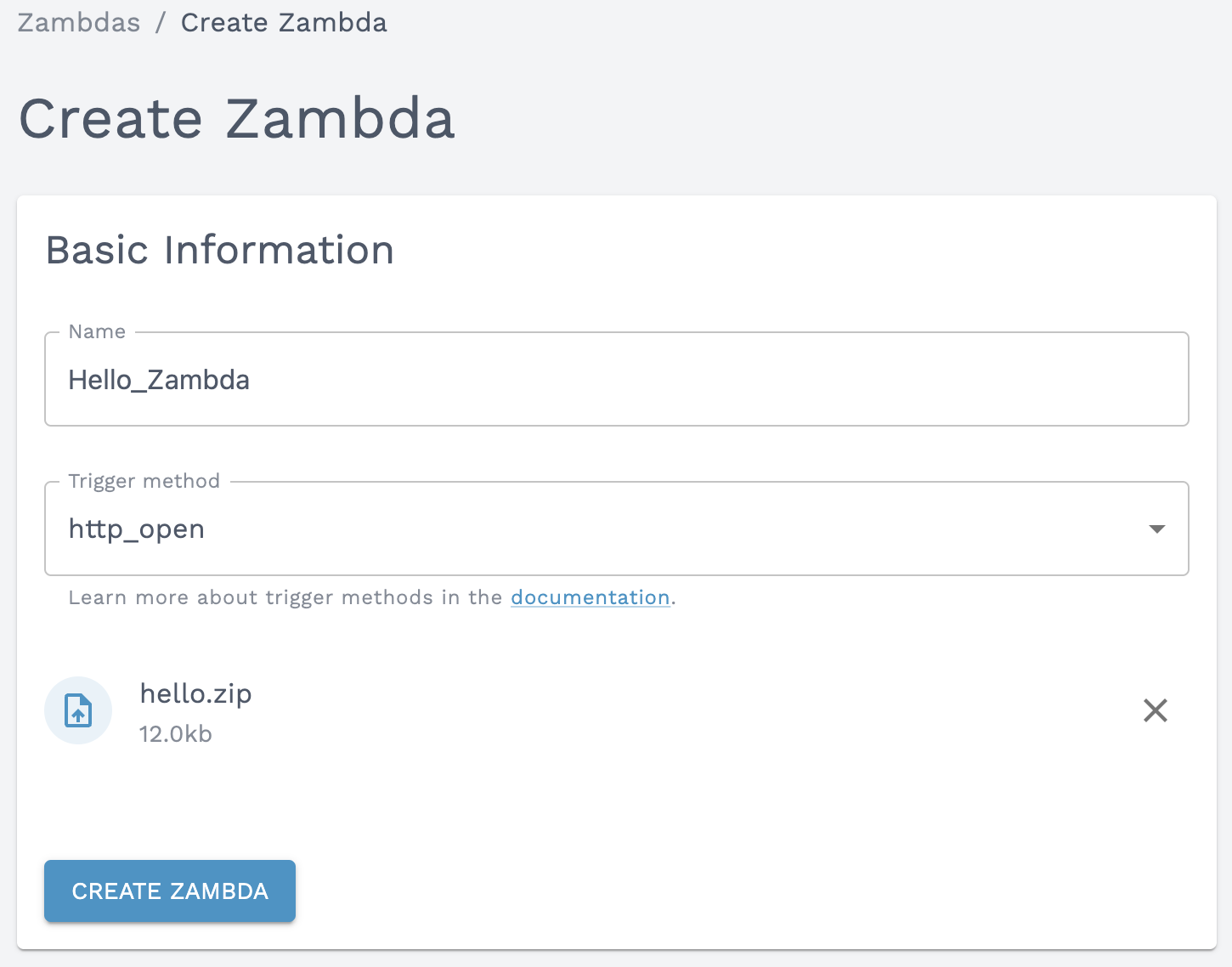Click the file upload document icon
Viewport: 1232px width, 967px height.
coord(77,710)
